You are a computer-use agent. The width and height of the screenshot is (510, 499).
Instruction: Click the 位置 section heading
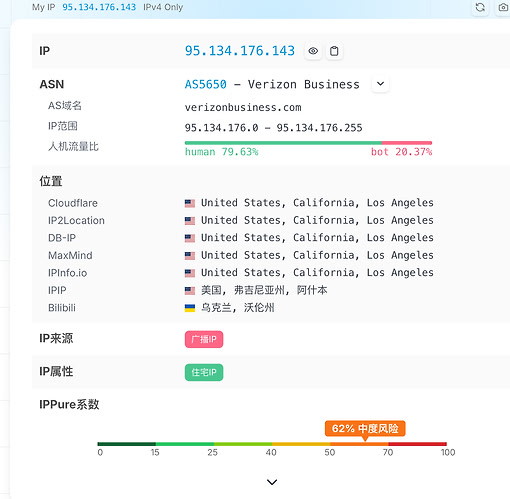pos(51,181)
